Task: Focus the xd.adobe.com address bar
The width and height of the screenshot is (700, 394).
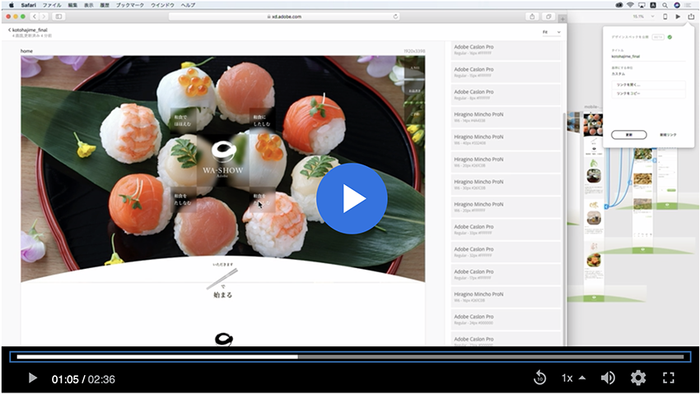Action: [x=284, y=17]
